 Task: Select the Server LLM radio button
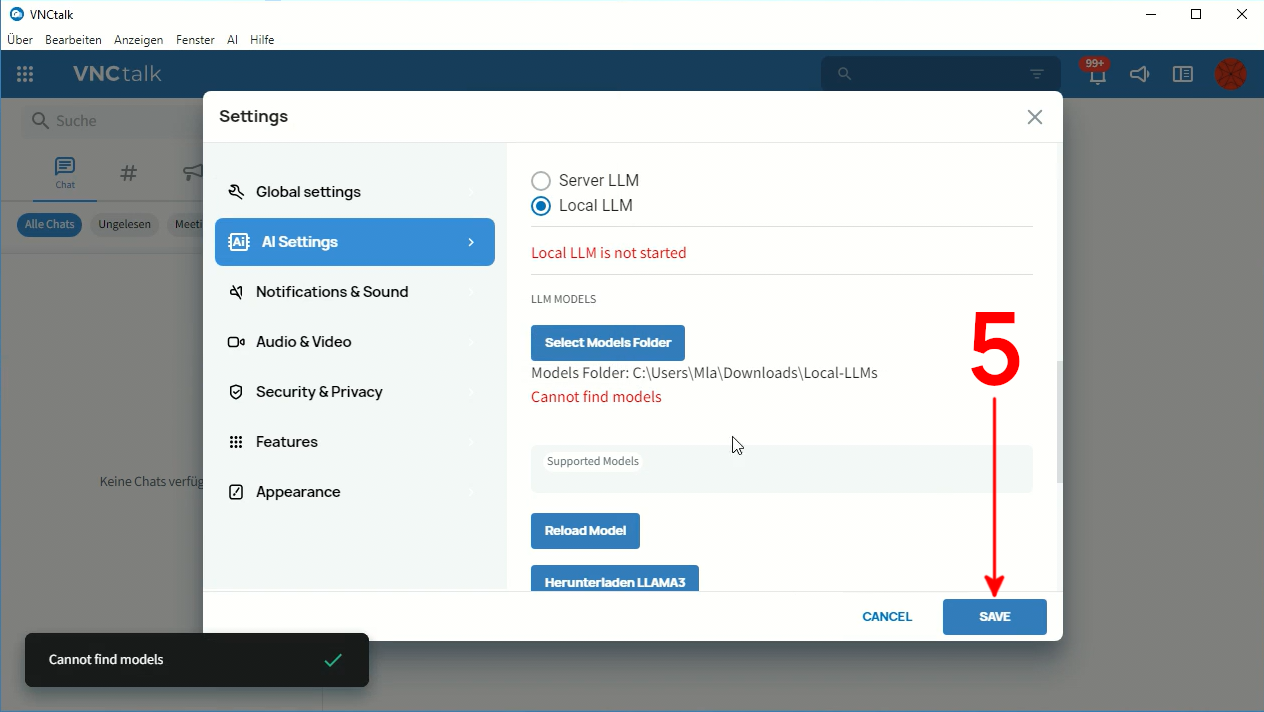[x=541, y=181]
